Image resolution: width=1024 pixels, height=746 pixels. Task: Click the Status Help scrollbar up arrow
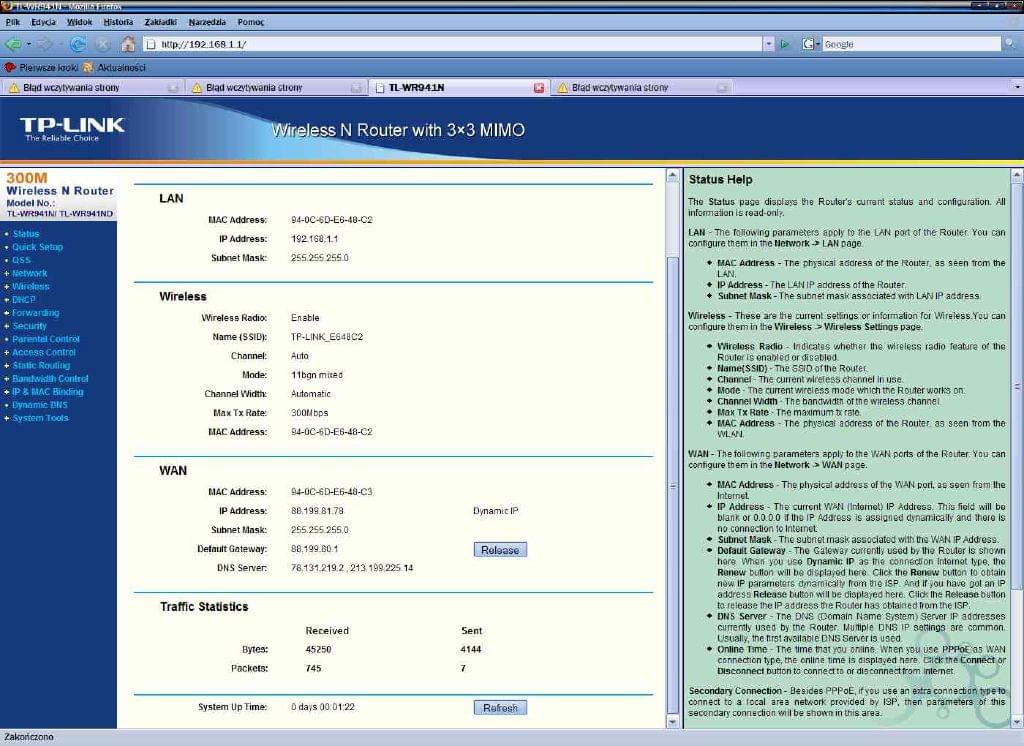tap(1017, 176)
